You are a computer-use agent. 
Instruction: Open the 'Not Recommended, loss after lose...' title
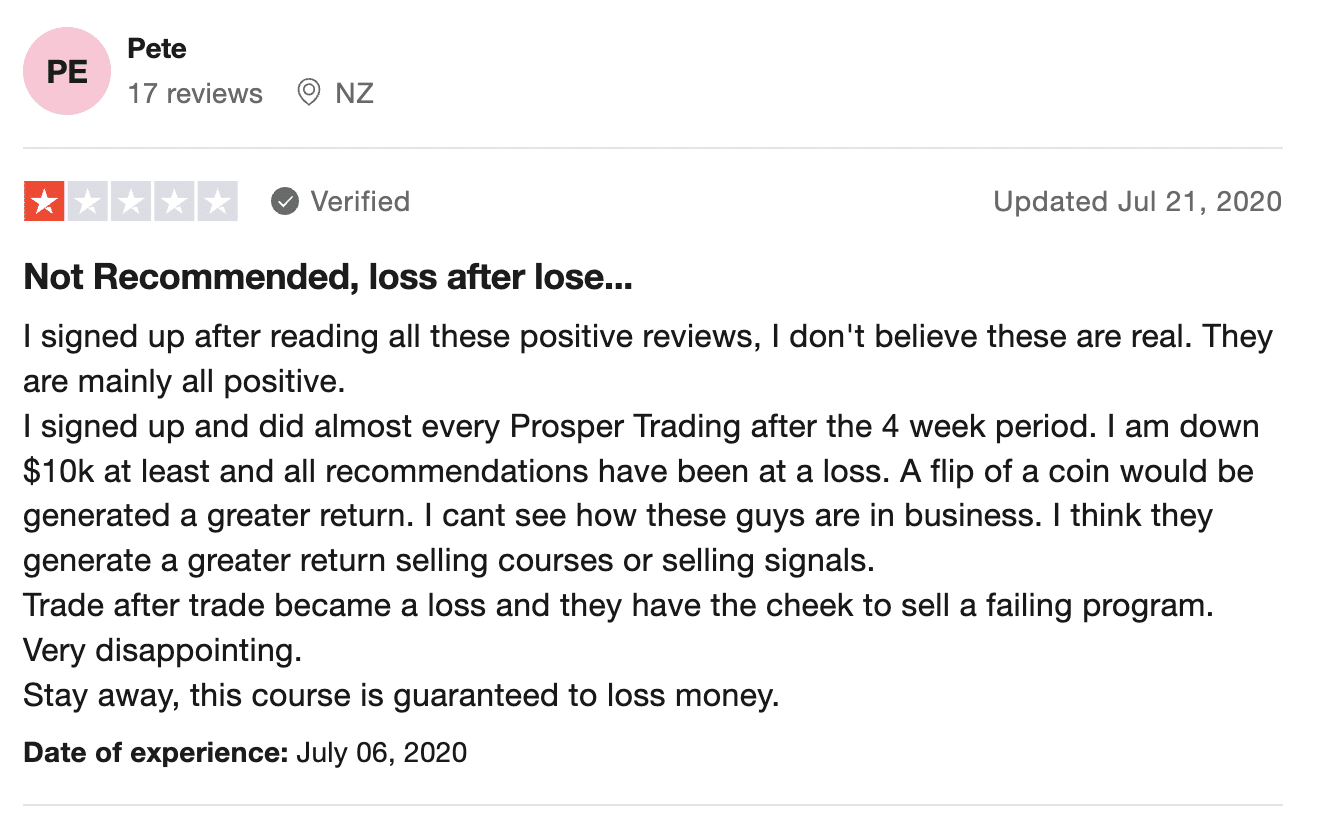(328, 278)
